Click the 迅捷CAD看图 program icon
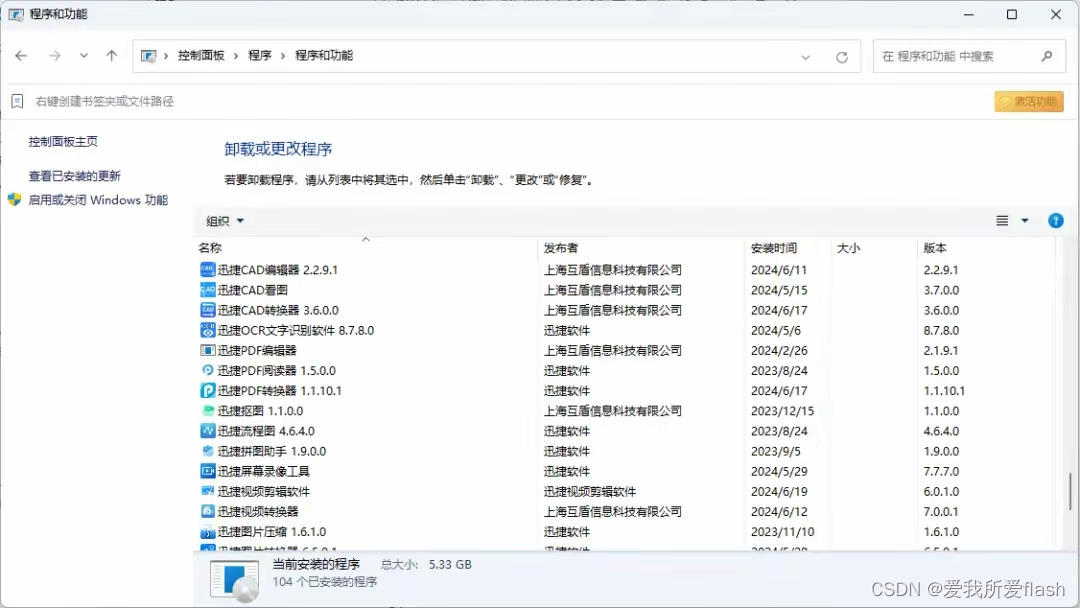This screenshot has width=1080, height=608. (207, 290)
